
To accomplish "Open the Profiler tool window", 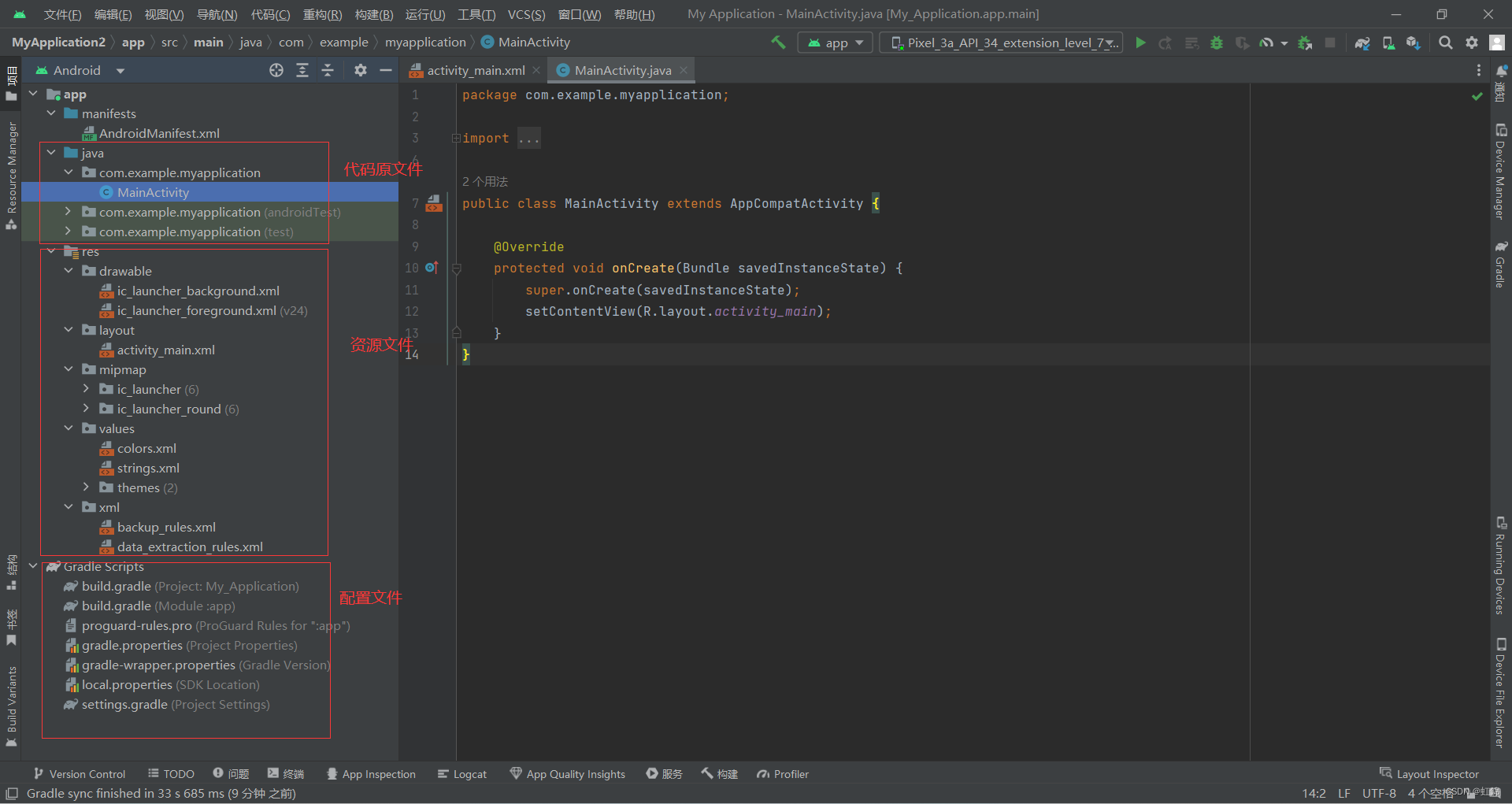I will pos(783,774).
